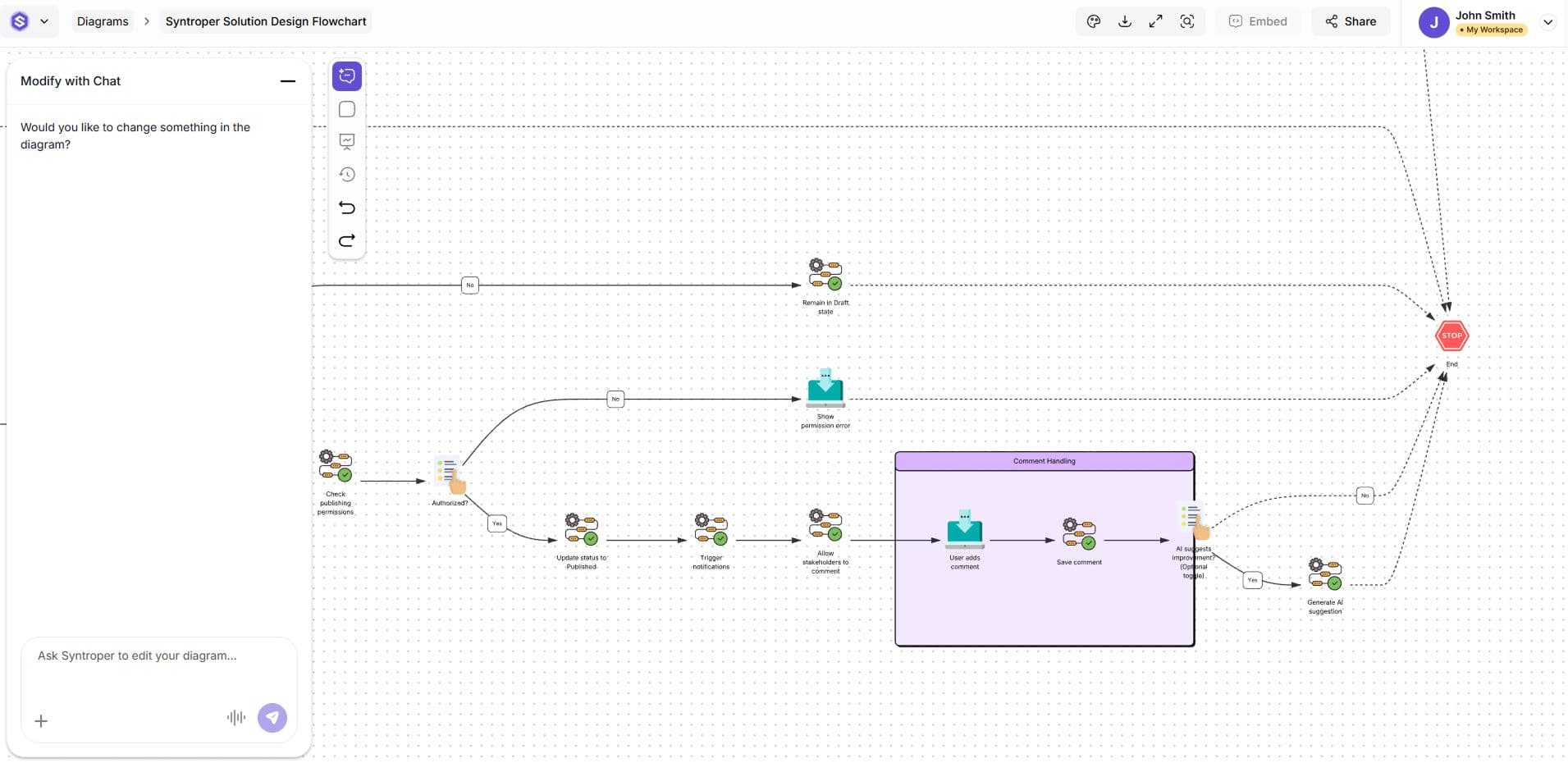Select the Syntroper Solution Design Flowchart title
The image size is (1568, 763).
point(266,21)
